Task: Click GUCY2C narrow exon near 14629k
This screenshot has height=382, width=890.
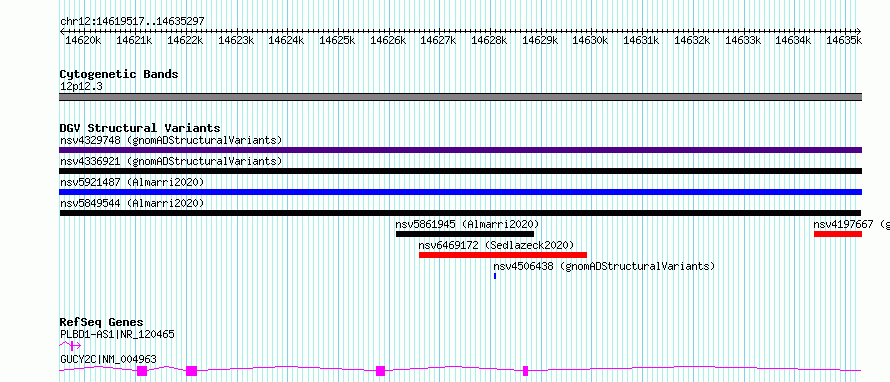Action: pyautogui.click(x=526, y=371)
